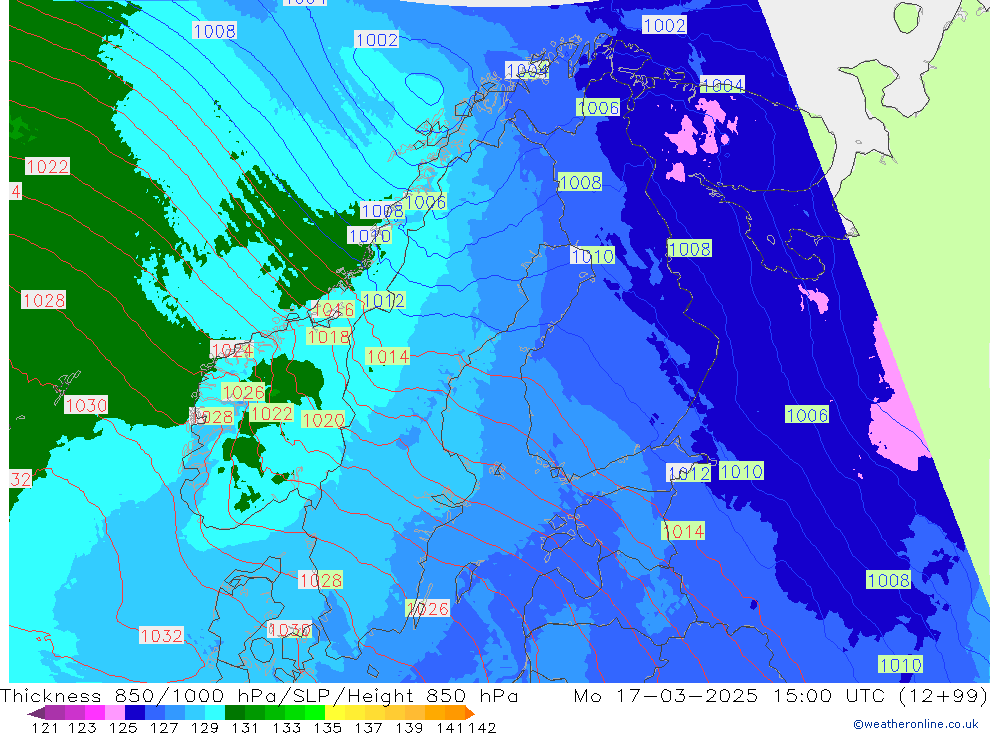This screenshot has height=733, width=1000.
Task: Click the dark blue legend swatch
Action: [x=135, y=713]
